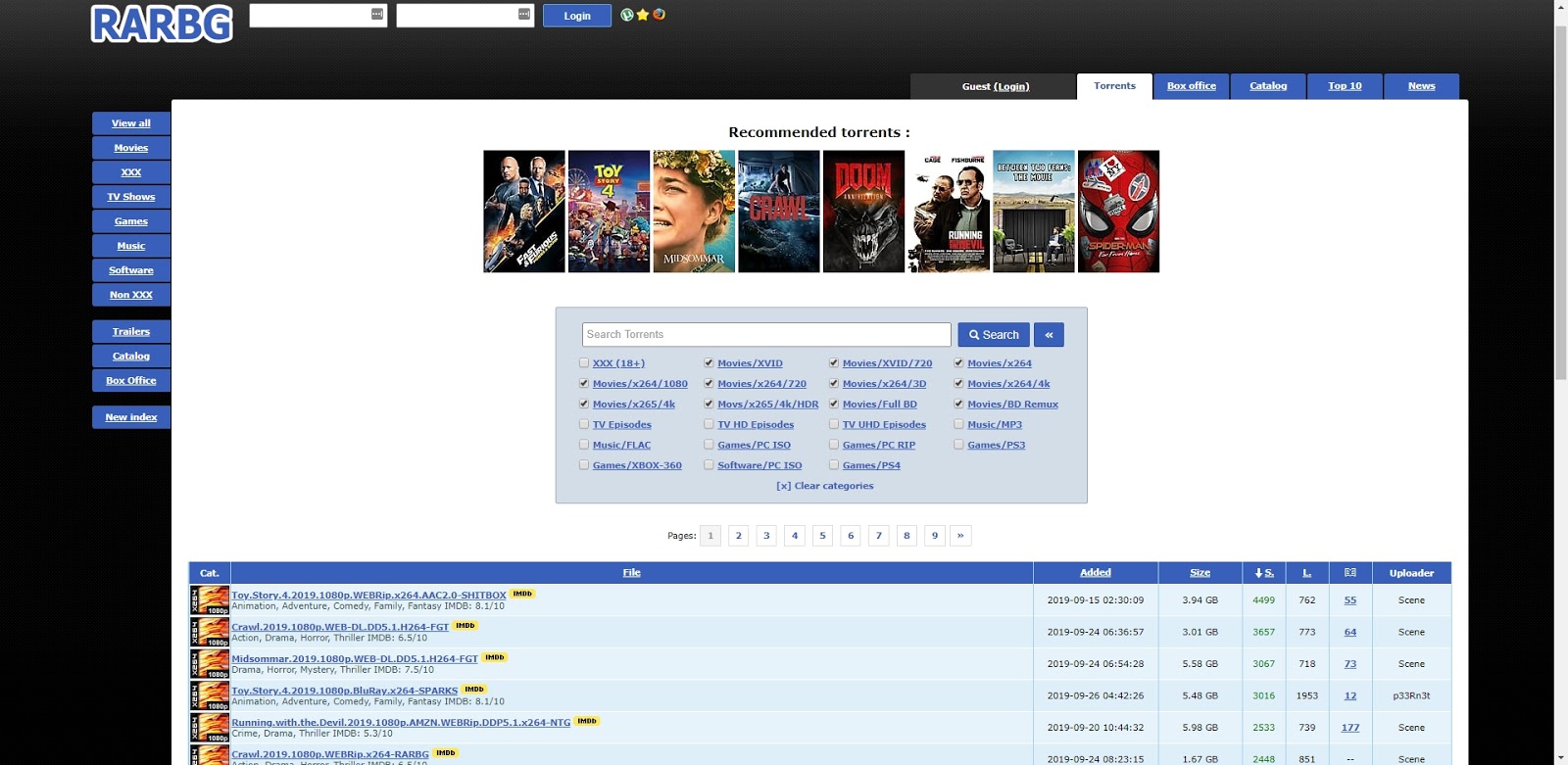Switch to Box office tab

[1192, 86]
